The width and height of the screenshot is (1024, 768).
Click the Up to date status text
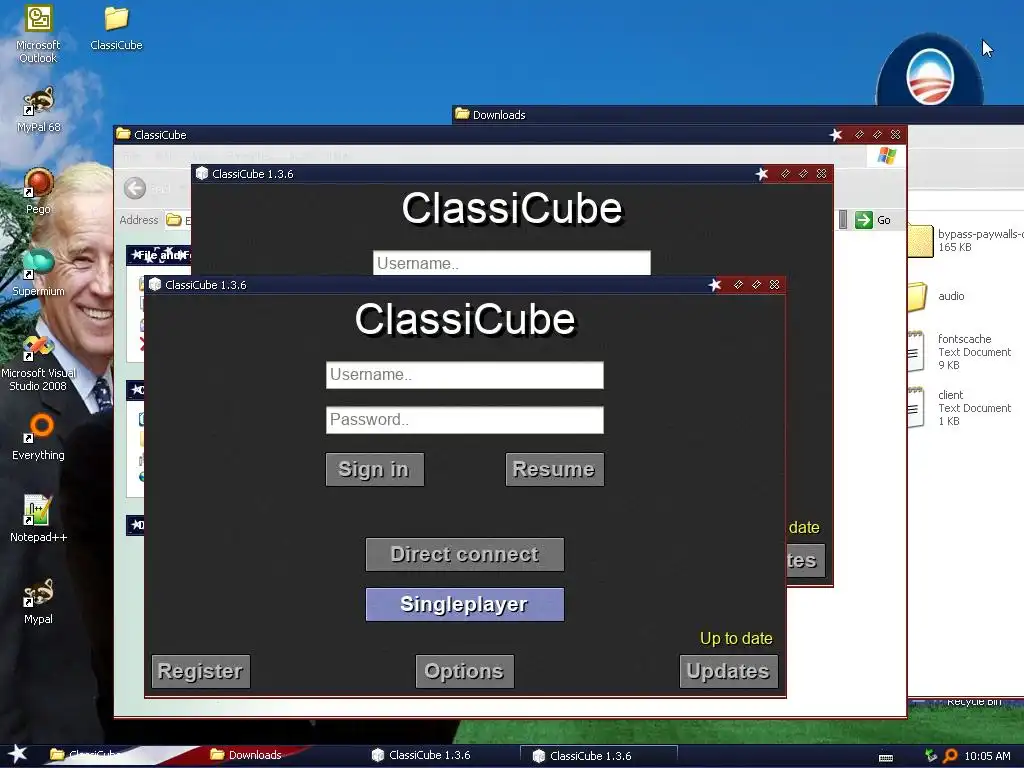[736, 638]
